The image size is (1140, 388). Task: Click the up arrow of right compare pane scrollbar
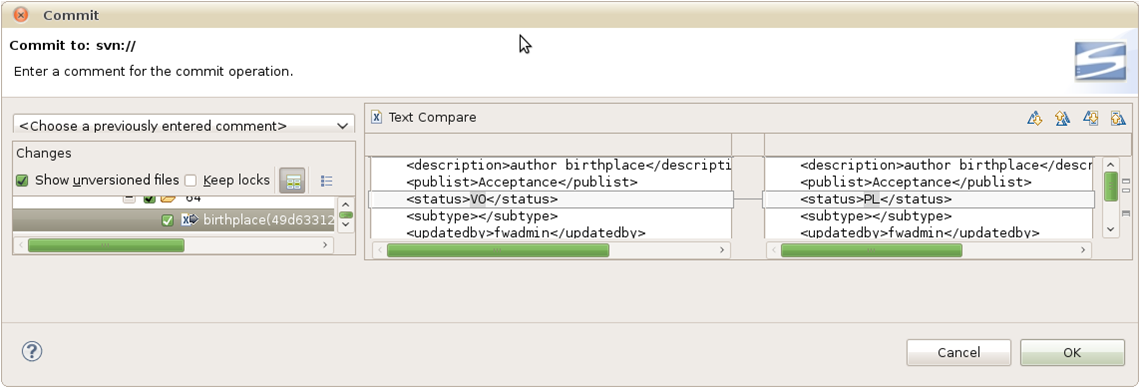pyautogui.click(x=1110, y=165)
